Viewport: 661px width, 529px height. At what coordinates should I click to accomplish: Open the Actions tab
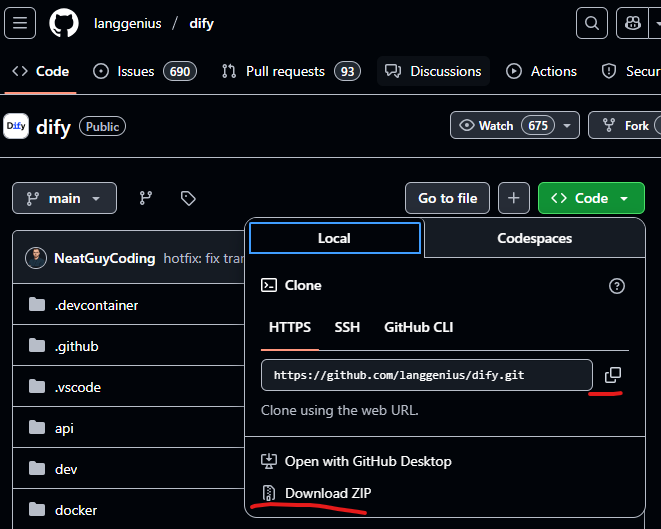(541, 71)
